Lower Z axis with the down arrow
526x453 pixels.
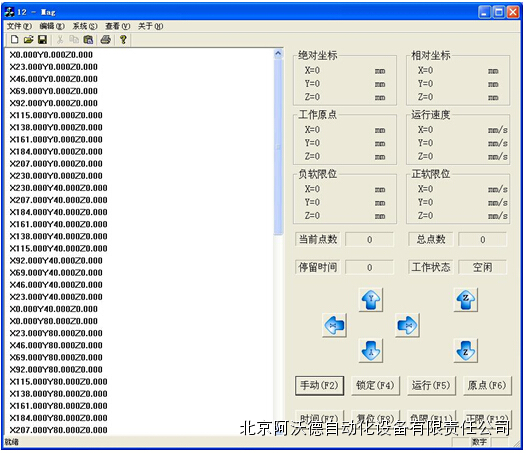point(466,351)
